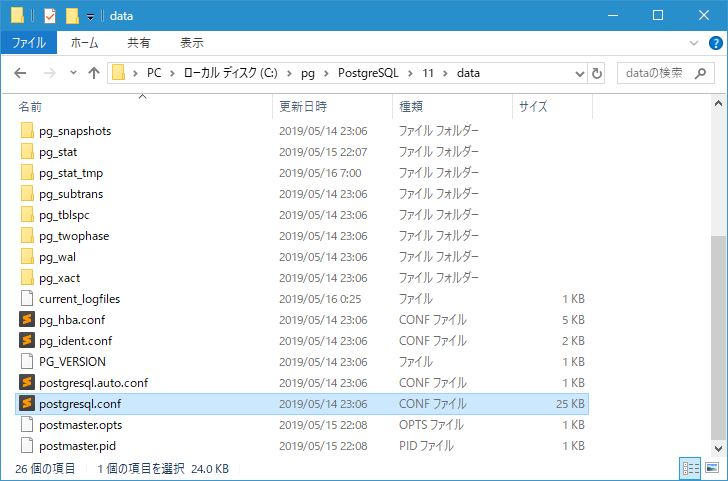Go back with the left arrow button
This screenshot has width=728, height=481.
(20, 73)
